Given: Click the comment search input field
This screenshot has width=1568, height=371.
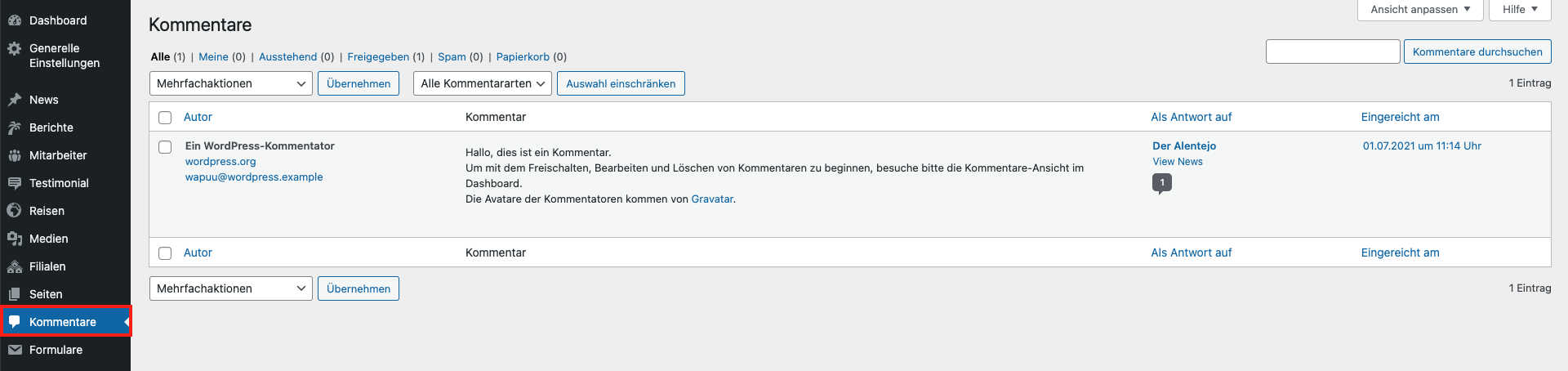Looking at the screenshot, I should pos(1332,51).
